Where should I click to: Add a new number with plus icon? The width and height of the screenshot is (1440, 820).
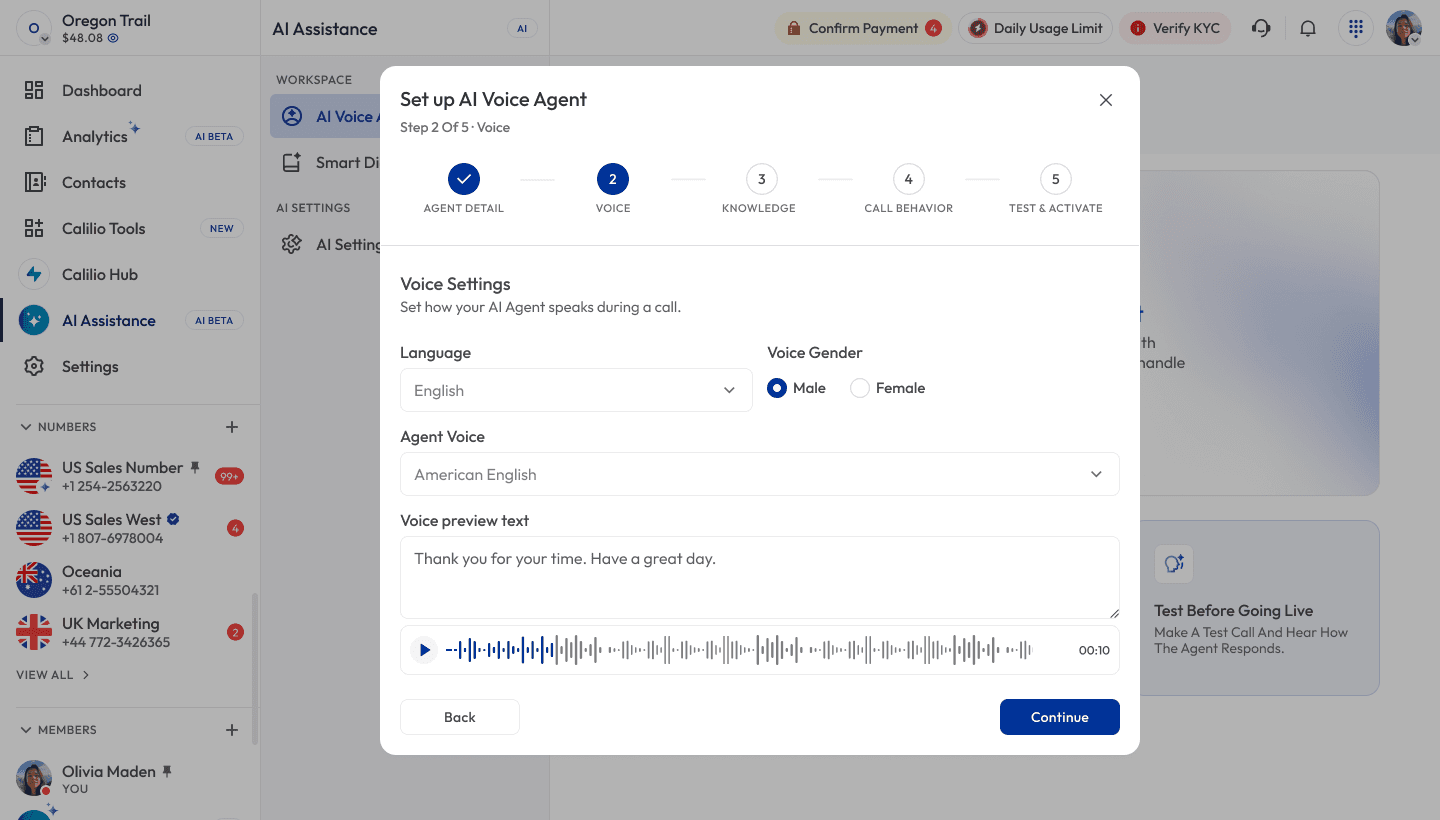tap(232, 427)
